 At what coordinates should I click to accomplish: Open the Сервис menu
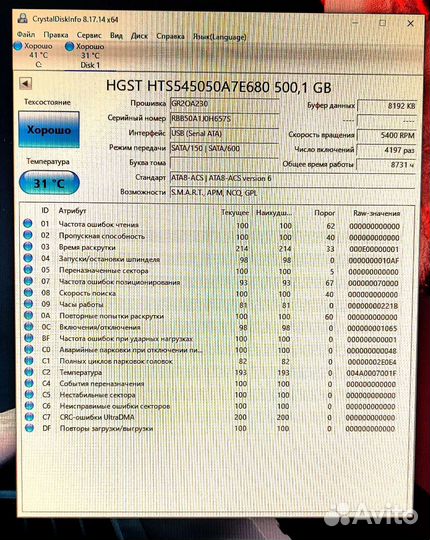(89, 35)
